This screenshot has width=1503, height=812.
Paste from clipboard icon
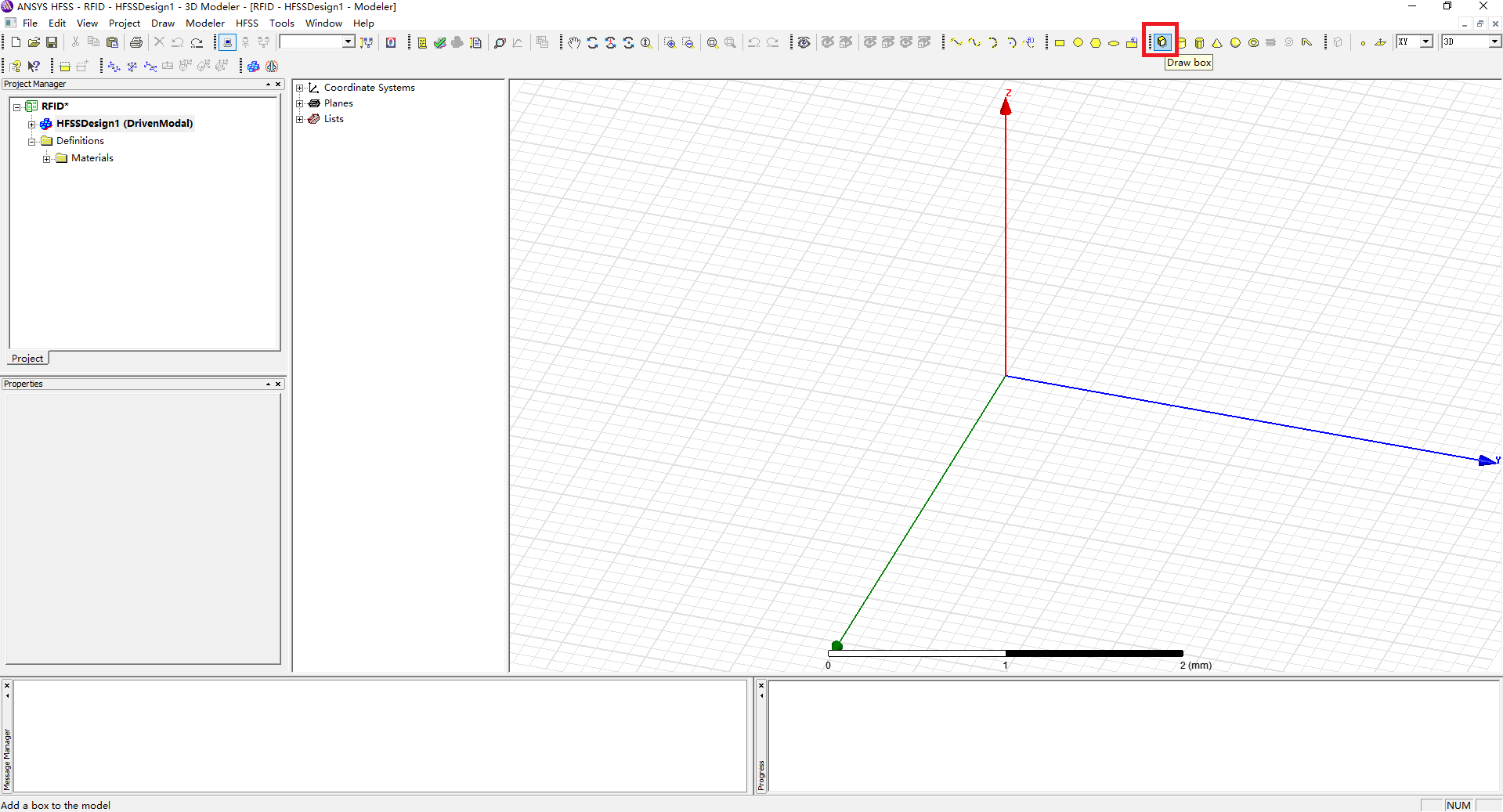[112, 42]
